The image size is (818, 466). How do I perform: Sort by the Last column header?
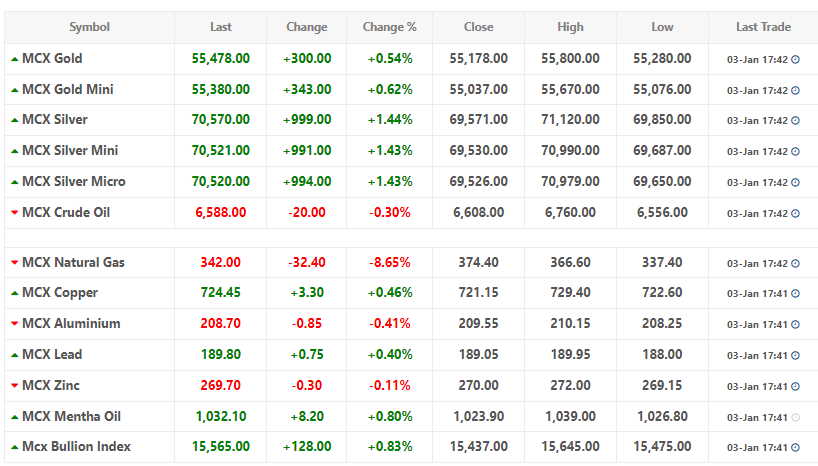point(221,27)
